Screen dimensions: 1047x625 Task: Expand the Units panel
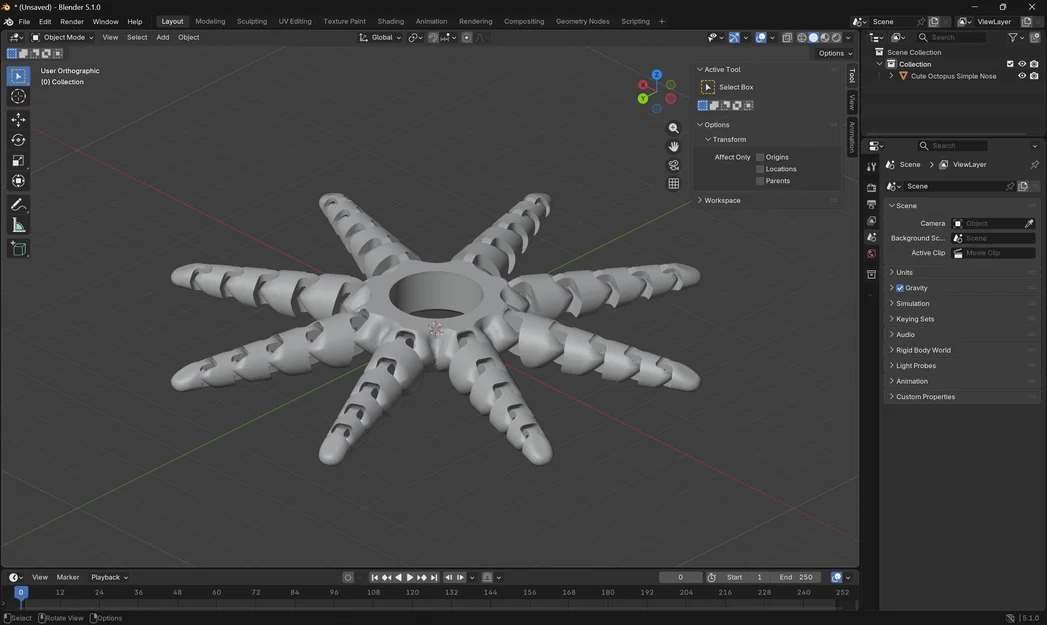coord(905,272)
